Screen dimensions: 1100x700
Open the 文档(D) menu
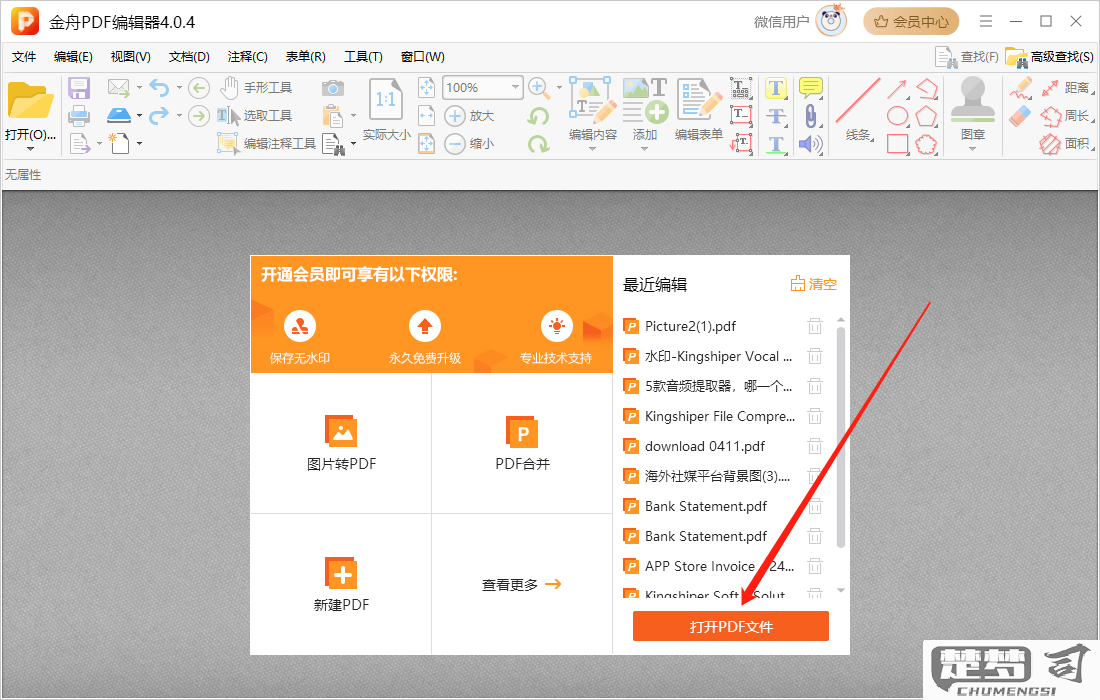tap(189, 57)
